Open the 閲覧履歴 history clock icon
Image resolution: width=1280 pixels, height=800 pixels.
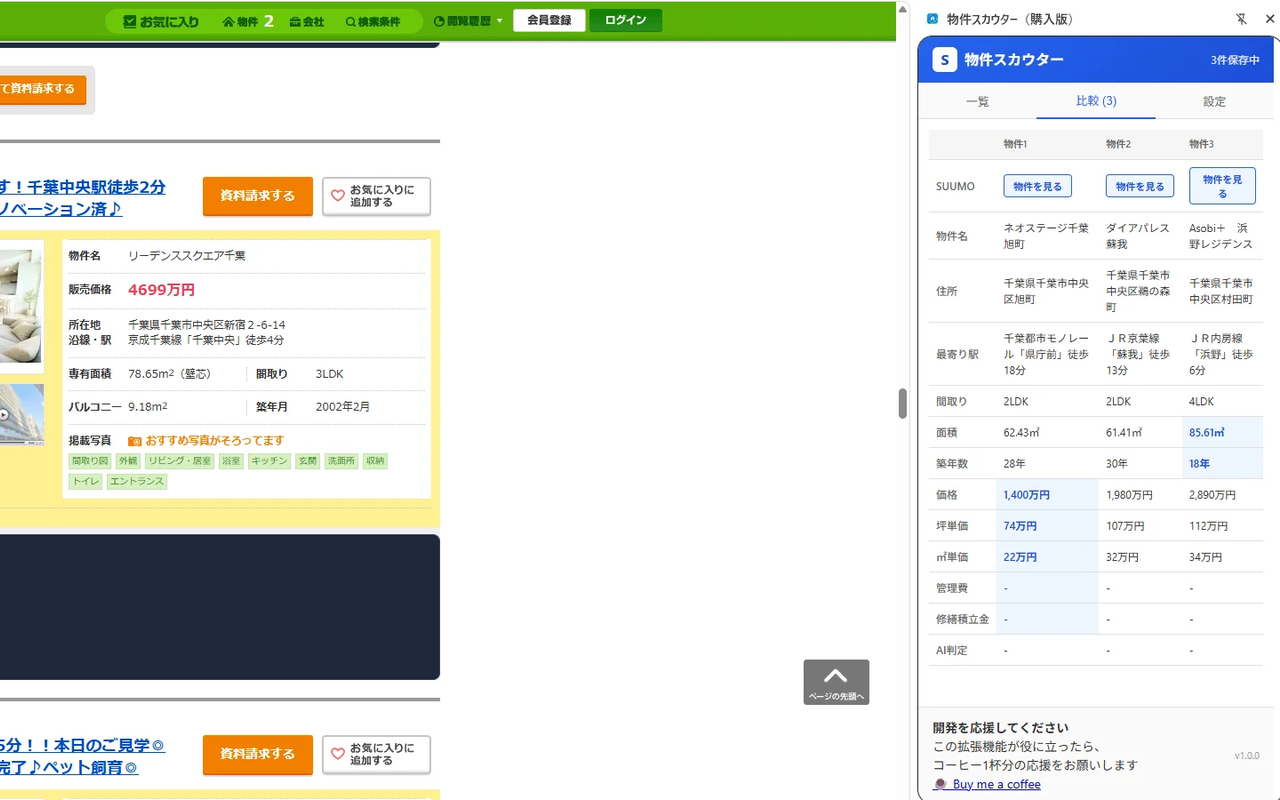pyautogui.click(x=437, y=21)
